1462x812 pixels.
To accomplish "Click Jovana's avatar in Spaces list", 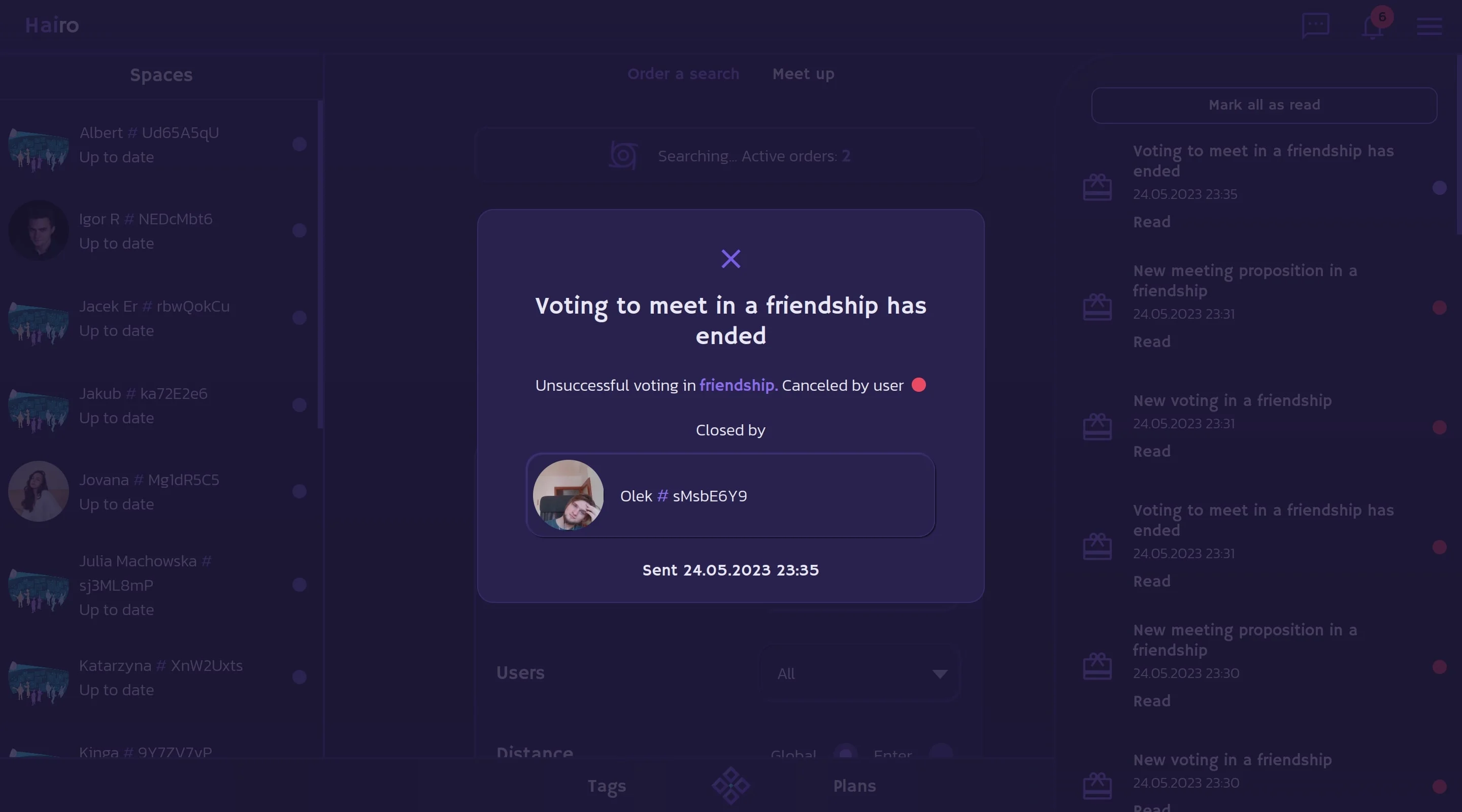I will 39,491.
